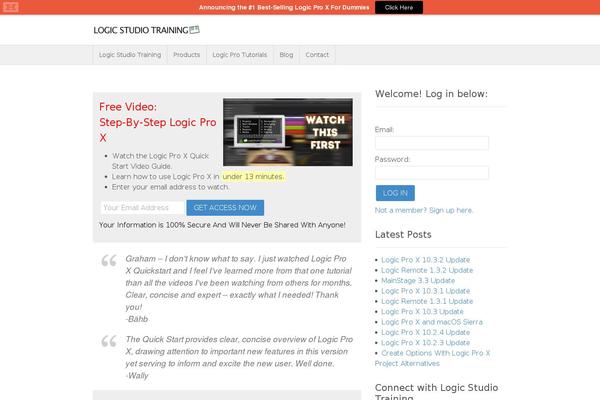Open the Contact page
Viewport: 600px width, 400px height.
pyautogui.click(x=317, y=55)
